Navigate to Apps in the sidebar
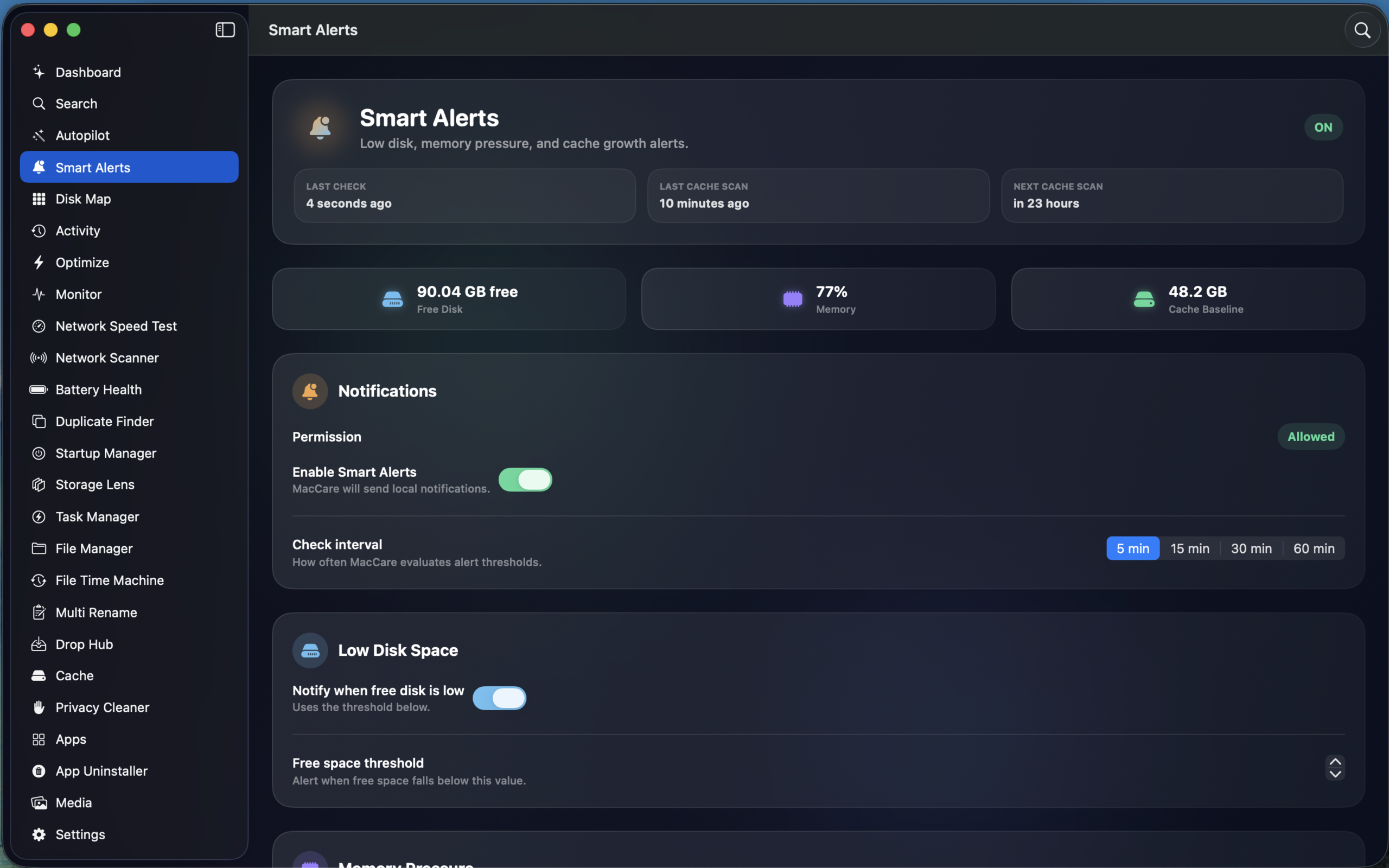Viewport: 1389px width, 868px height. click(x=129, y=739)
